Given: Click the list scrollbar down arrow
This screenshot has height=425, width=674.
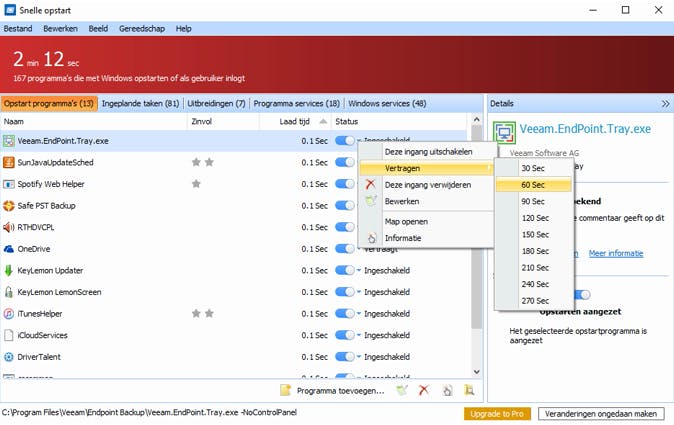Looking at the screenshot, I should [x=477, y=371].
